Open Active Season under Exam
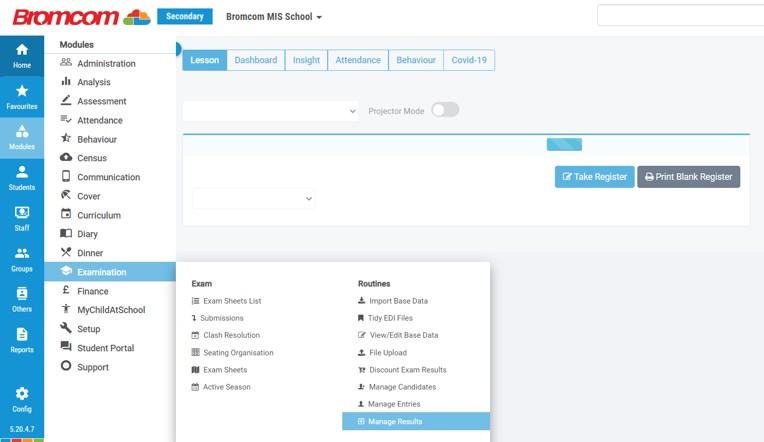764x442 pixels. tap(221, 387)
